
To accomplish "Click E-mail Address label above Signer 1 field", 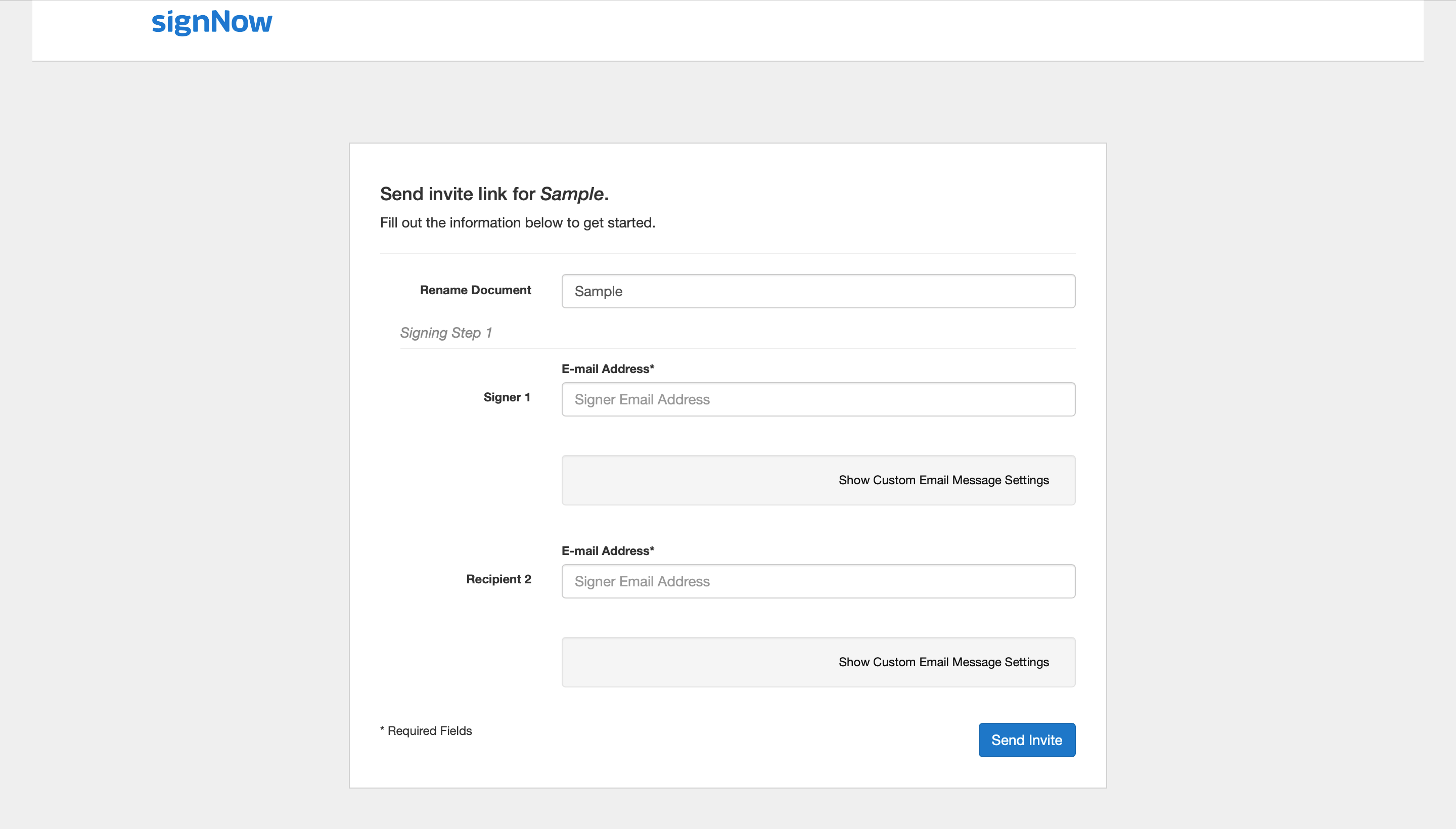I will pyautogui.click(x=607, y=369).
